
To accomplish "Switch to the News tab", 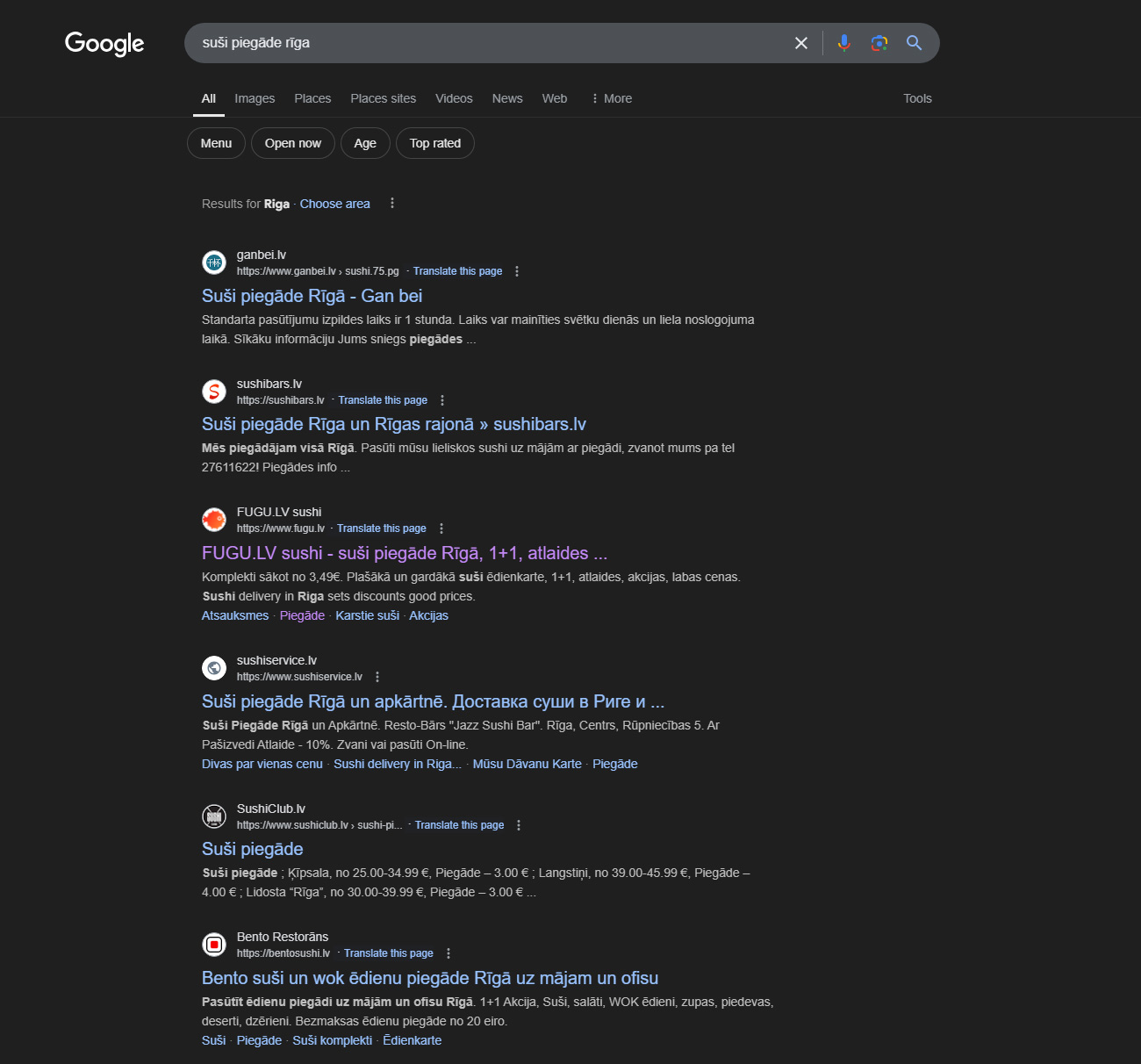I will [507, 98].
